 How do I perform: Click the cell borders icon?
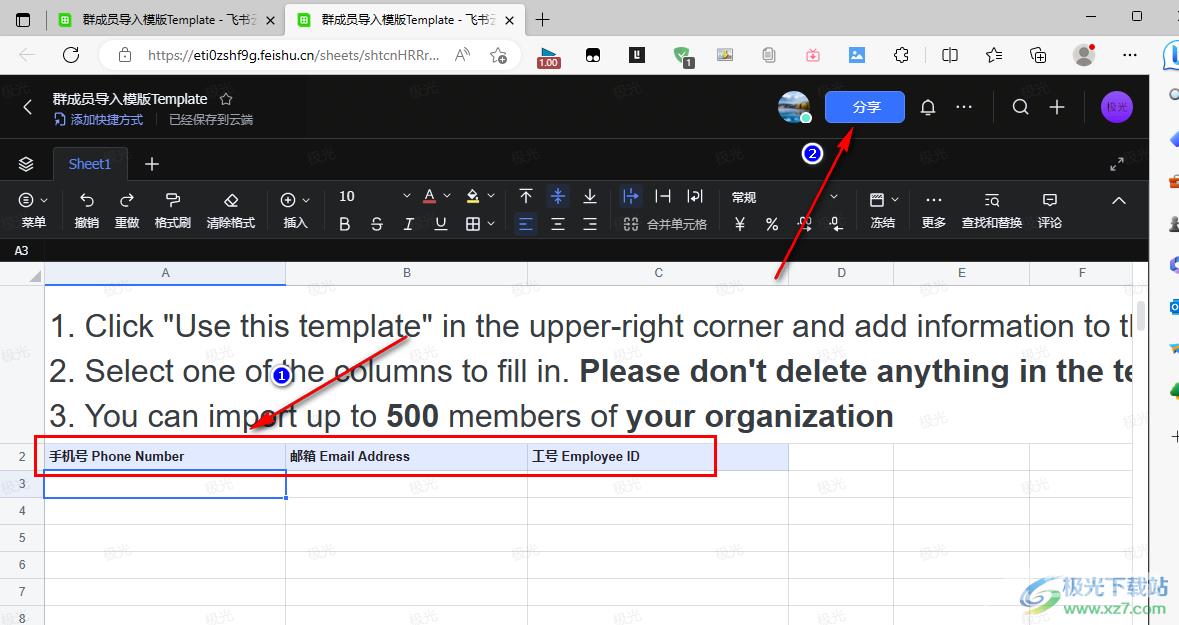473,223
